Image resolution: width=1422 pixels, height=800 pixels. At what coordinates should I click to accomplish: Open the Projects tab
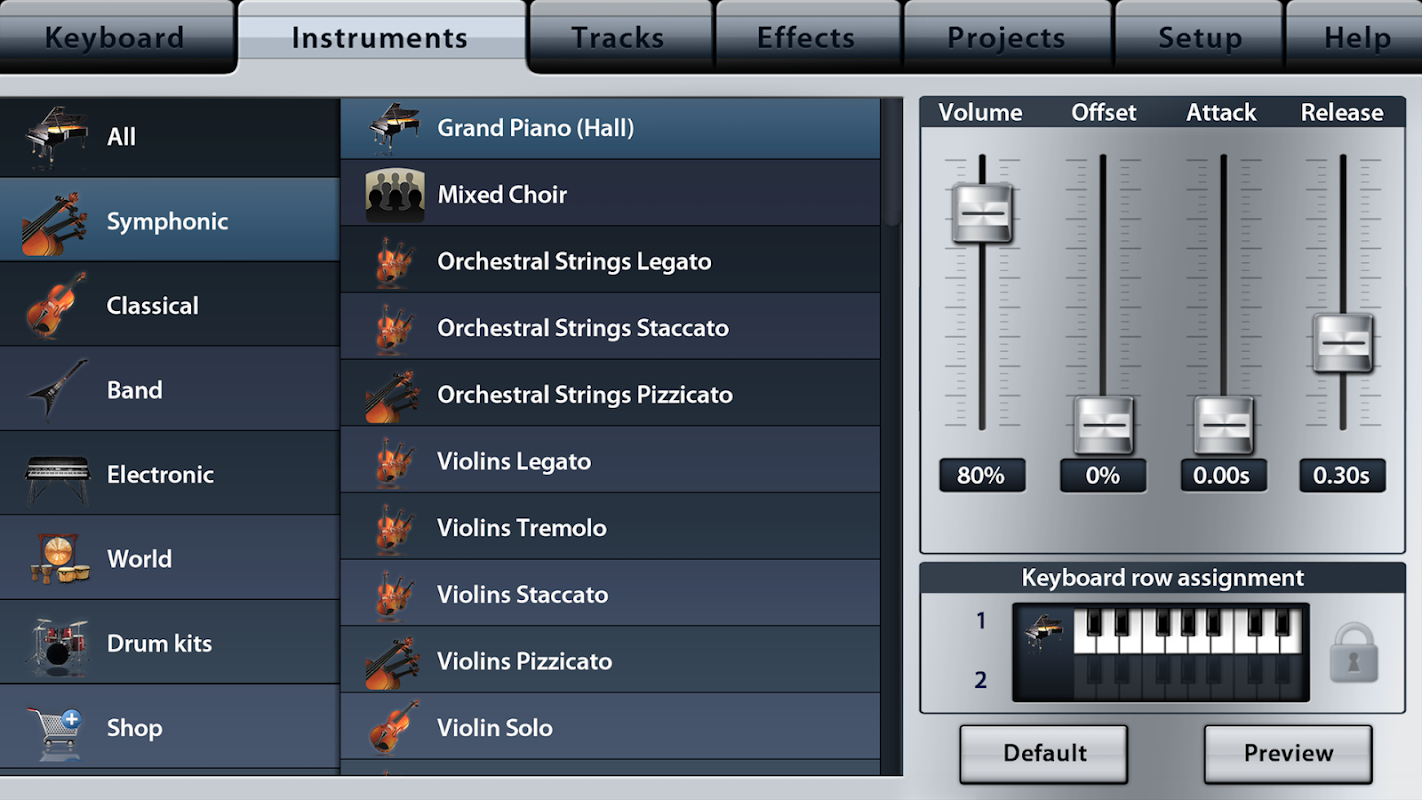click(1006, 37)
